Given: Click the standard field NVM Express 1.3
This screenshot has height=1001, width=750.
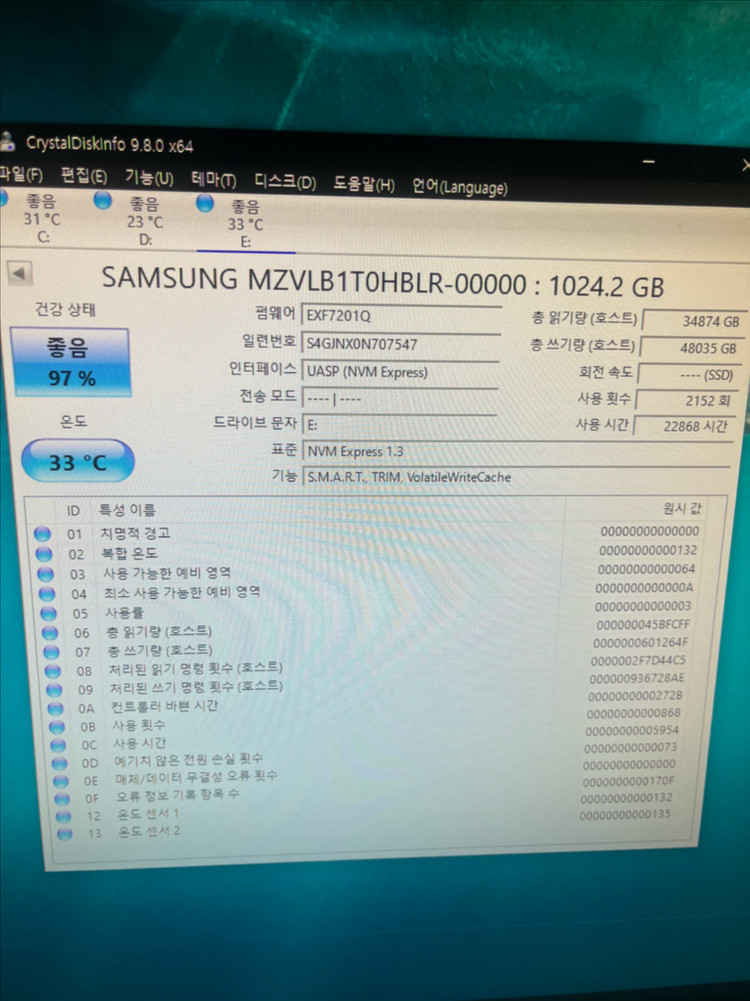Looking at the screenshot, I should click(516, 451).
